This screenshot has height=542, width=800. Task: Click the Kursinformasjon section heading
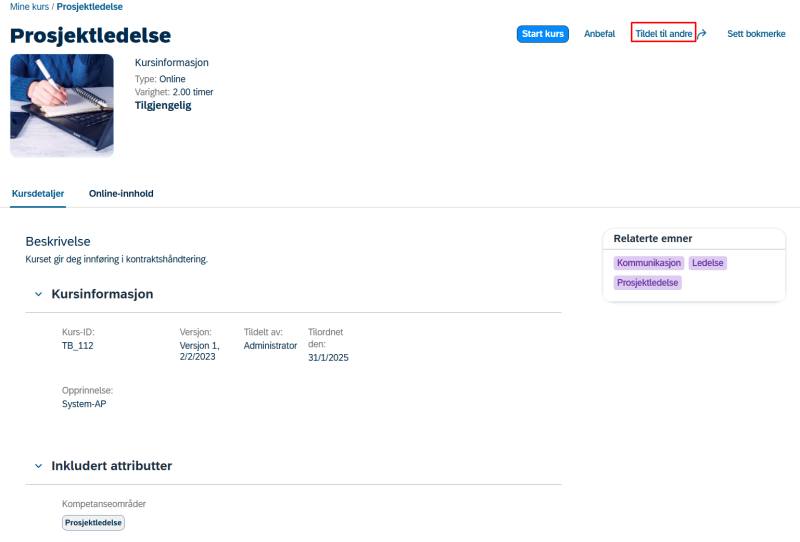(x=102, y=294)
